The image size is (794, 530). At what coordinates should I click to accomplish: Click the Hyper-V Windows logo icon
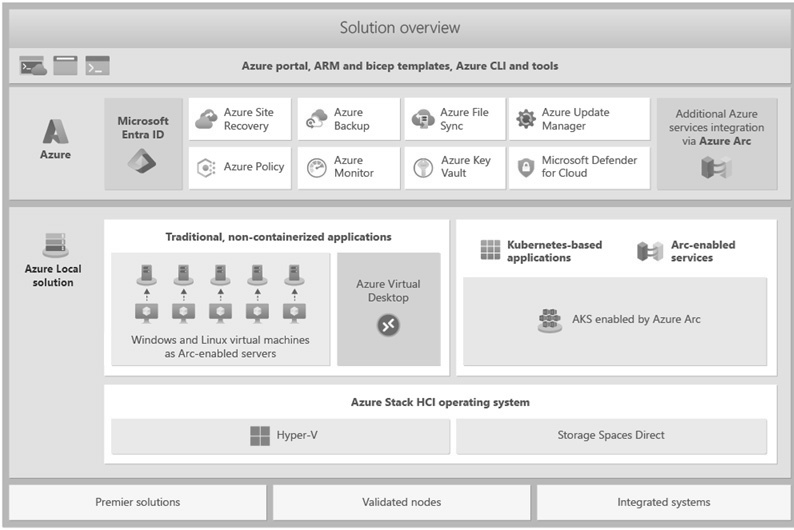[x=260, y=435]
